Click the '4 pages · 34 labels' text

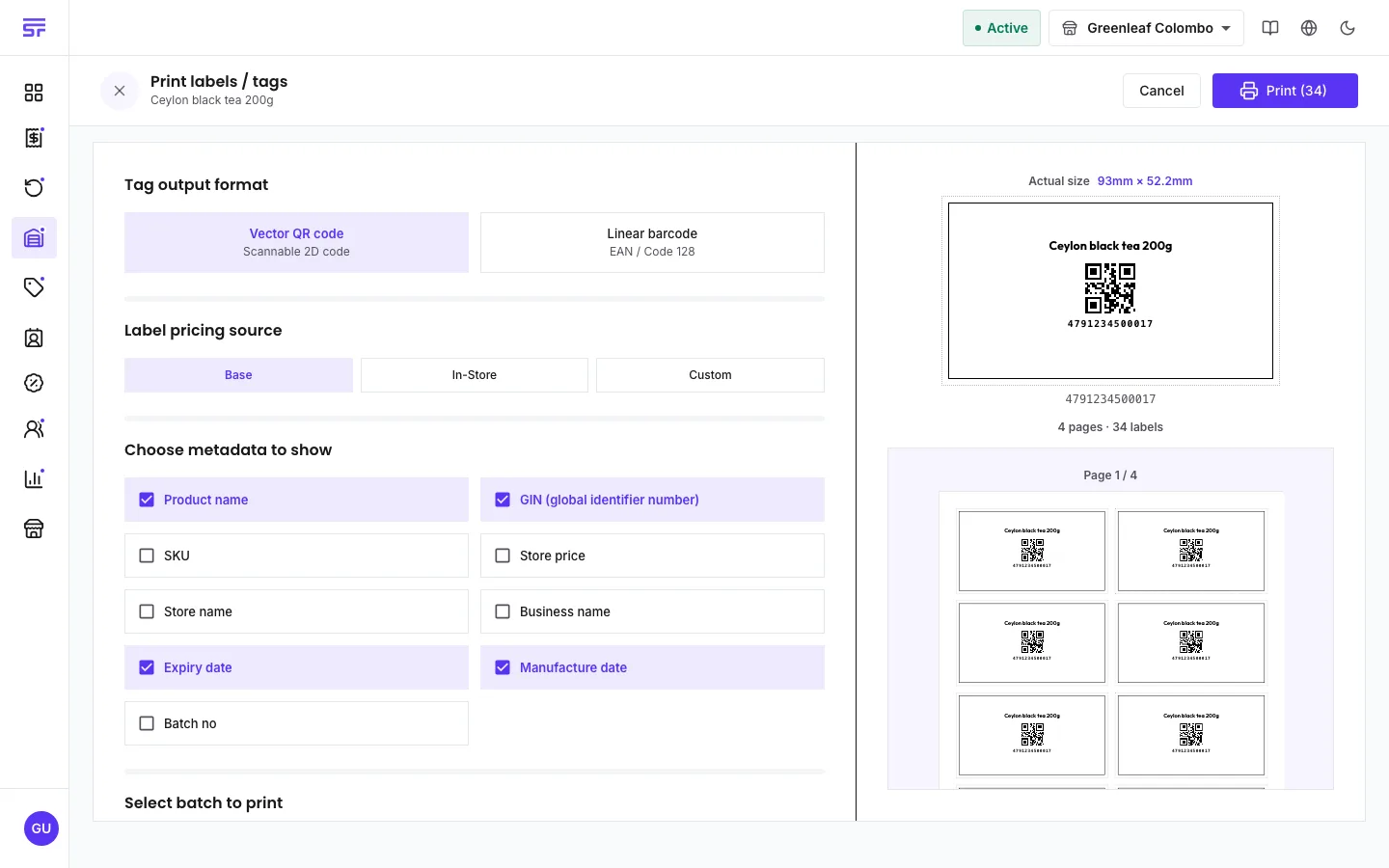[1110, 427]
